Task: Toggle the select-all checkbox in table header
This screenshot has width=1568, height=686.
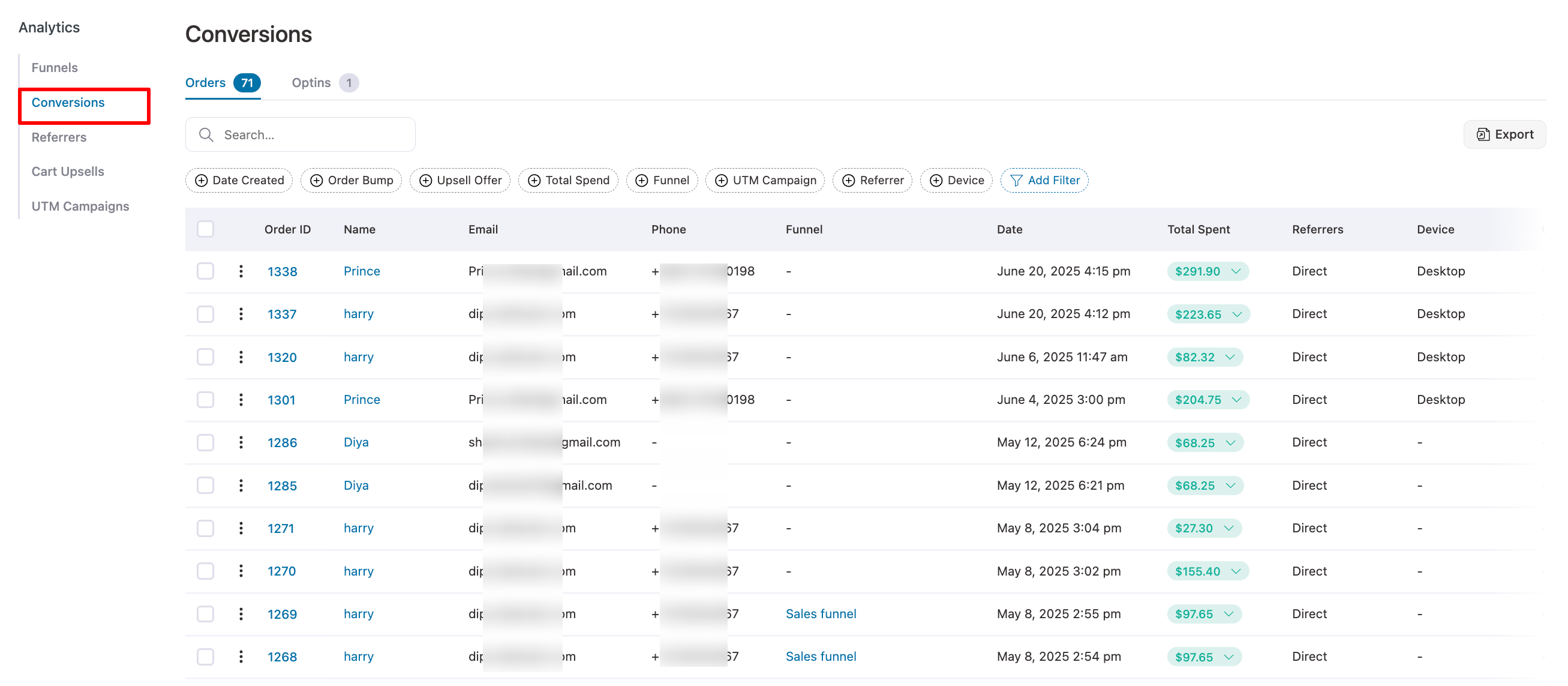Action: click(206, 229)
